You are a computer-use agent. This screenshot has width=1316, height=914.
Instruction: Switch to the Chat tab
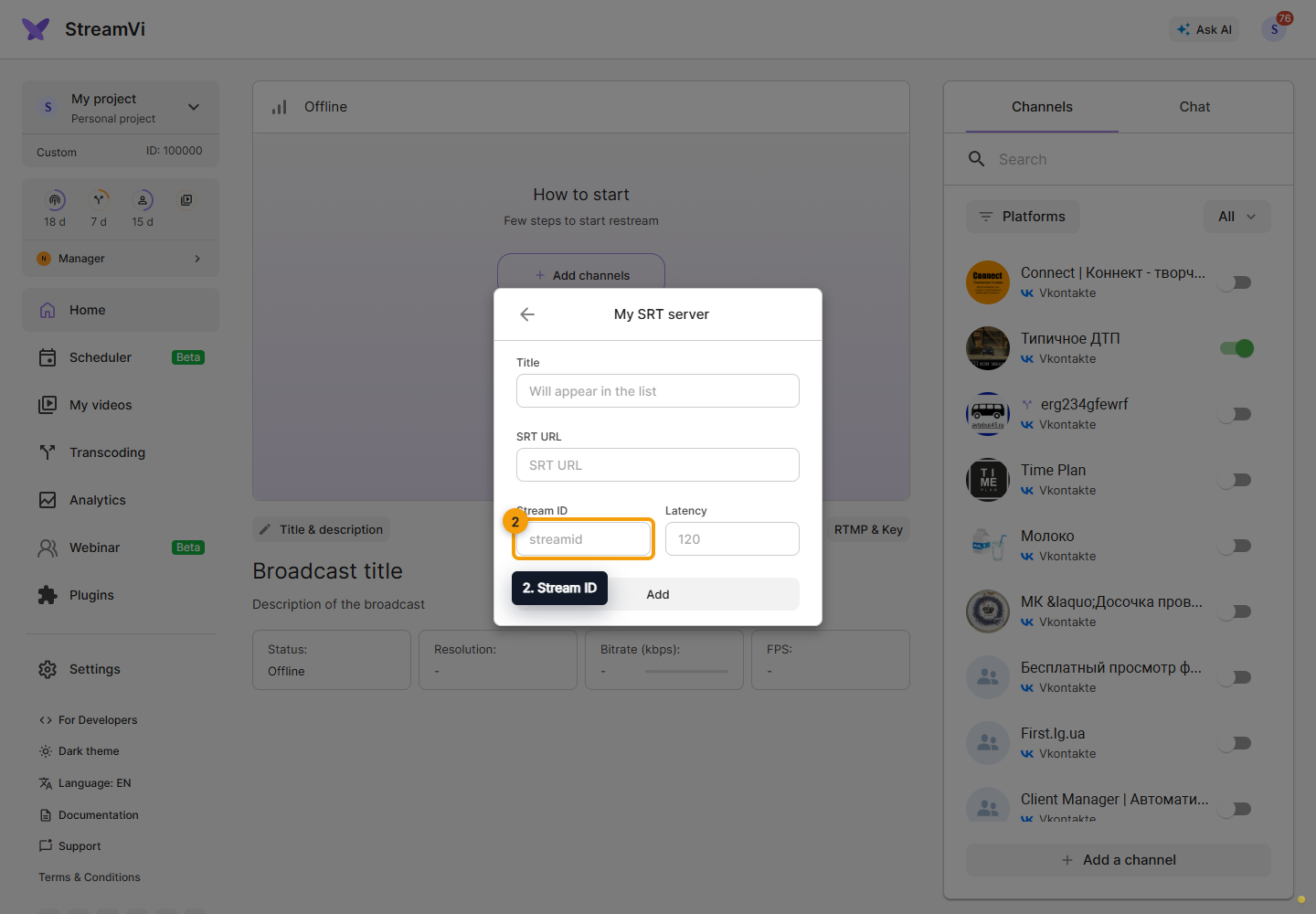[x=1194, y=107]
